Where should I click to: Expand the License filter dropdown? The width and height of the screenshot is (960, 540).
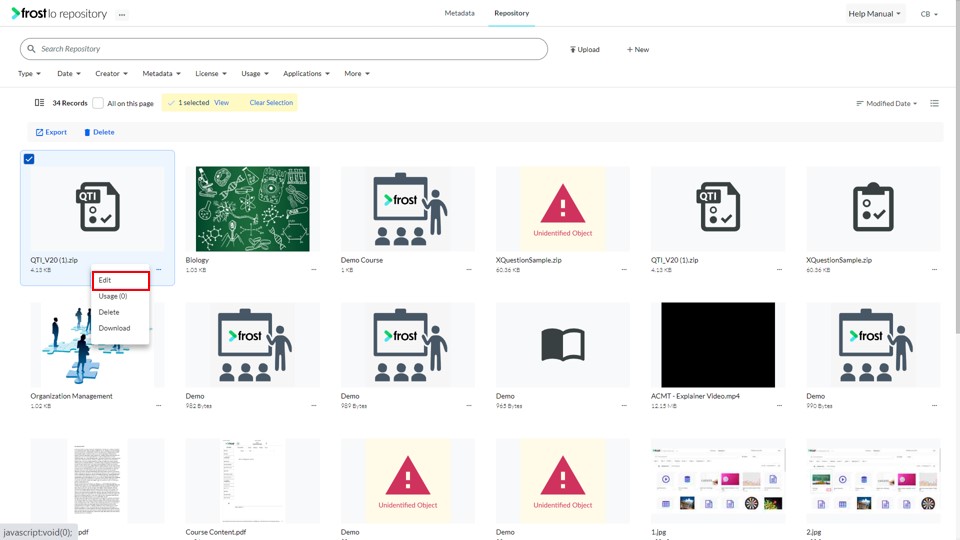point(211,73)
